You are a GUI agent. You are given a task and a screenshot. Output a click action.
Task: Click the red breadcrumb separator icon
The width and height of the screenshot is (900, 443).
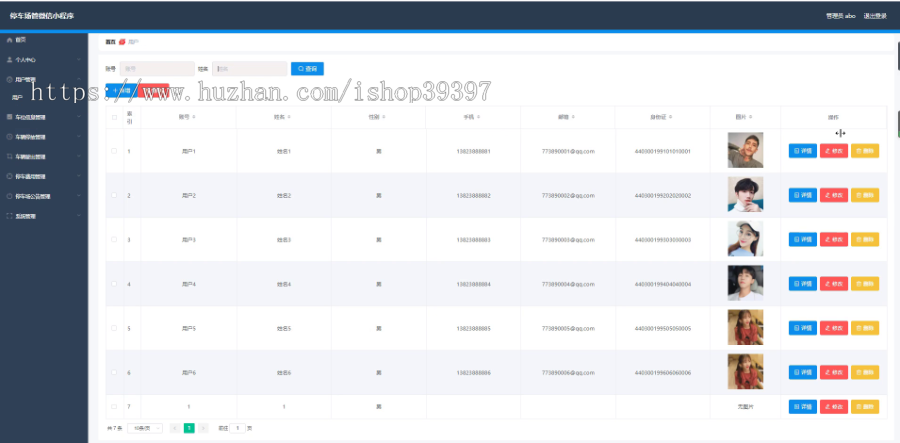[x=122, y=42]
